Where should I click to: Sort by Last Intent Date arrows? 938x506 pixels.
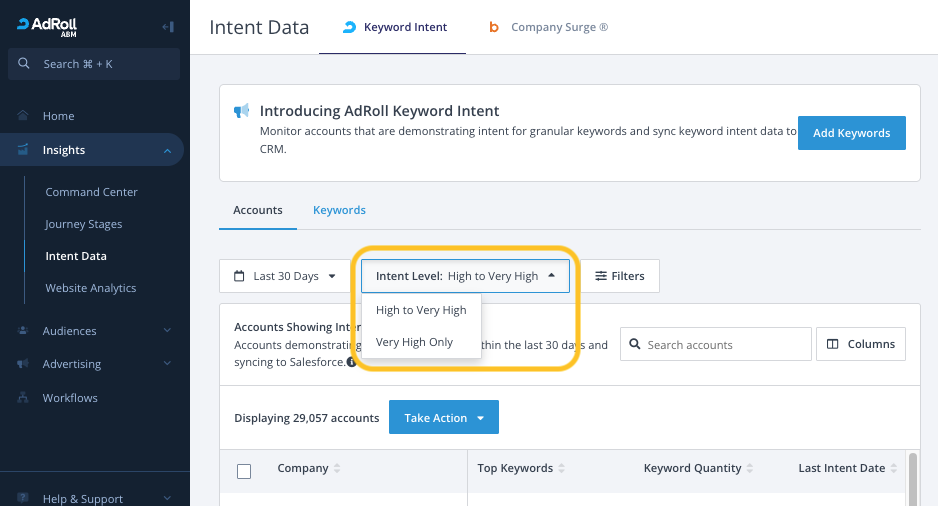coord(894,469)
